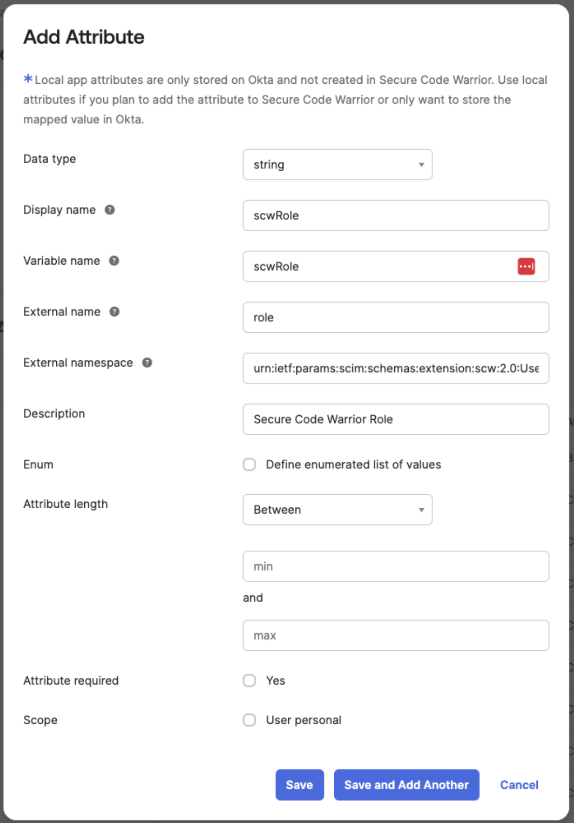Enable Define enumerated list of values
The width and height of the screenshot is (574, 823).
[249, 465]
